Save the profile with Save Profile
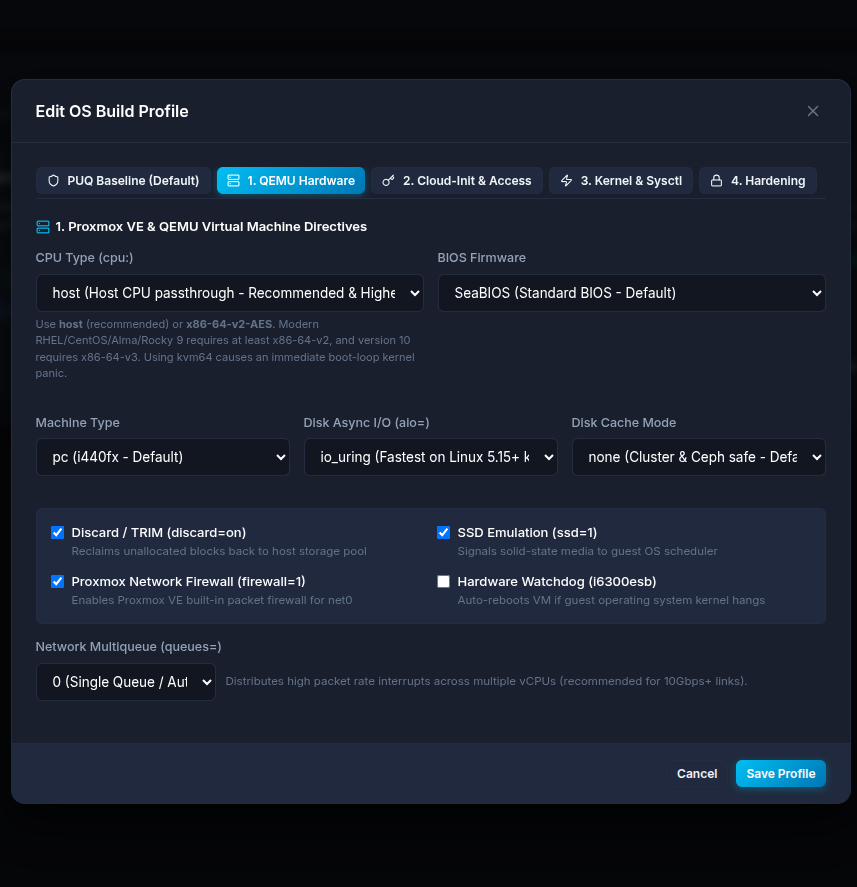Image resolution: width=857 pixels, height=887 pixels. point(781,773)
